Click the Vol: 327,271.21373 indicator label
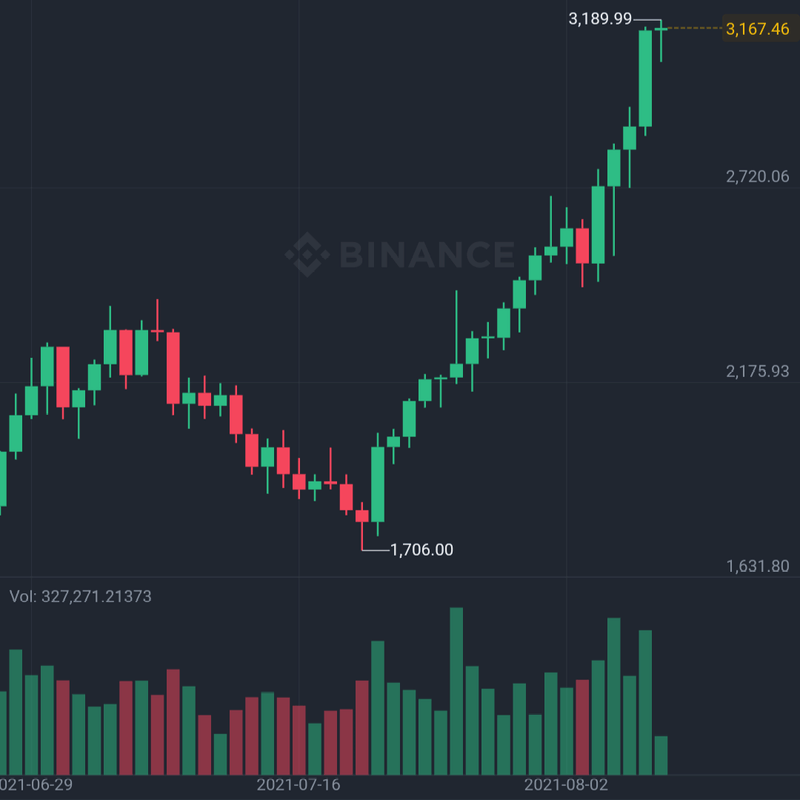800x800 pixels. pyautogui.click(x=81, y=596)
